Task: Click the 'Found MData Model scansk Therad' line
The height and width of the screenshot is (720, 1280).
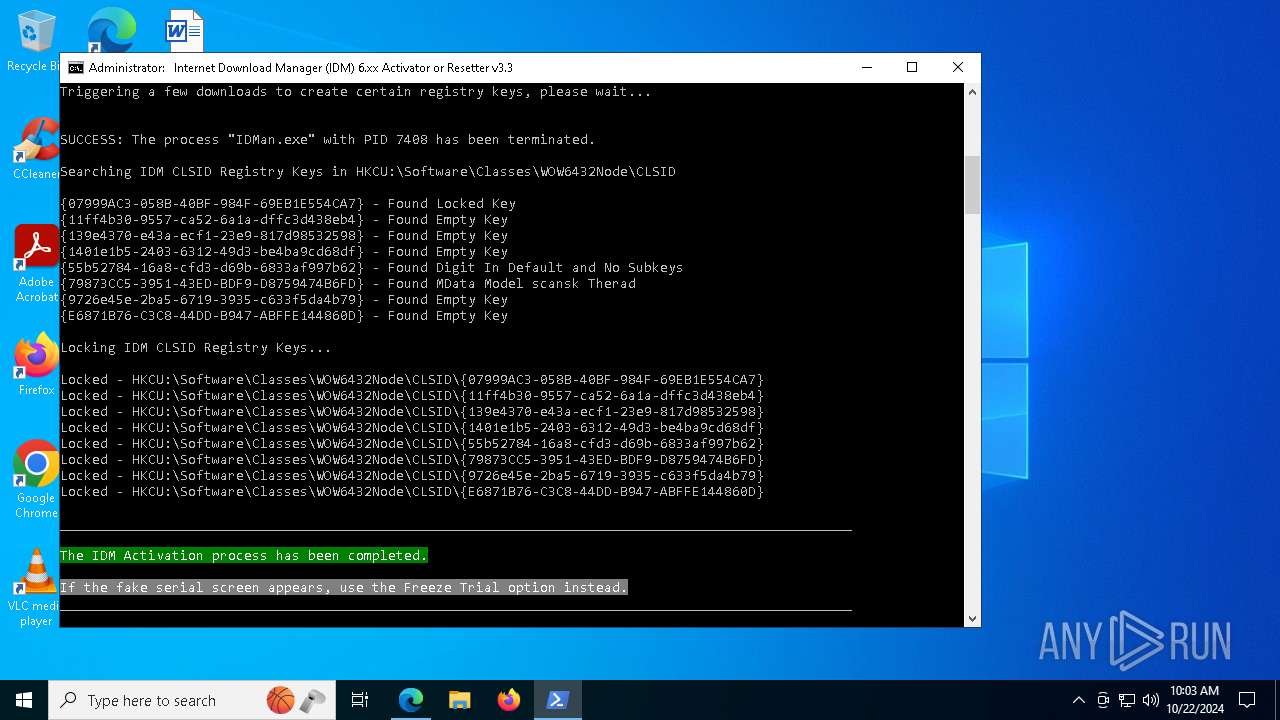Action: pos(348,284)
